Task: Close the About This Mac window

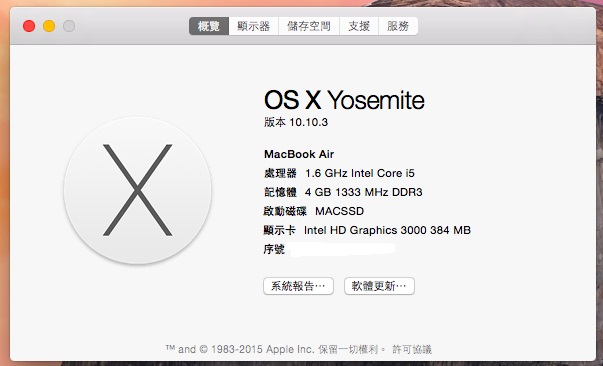Action: (29, 26)
